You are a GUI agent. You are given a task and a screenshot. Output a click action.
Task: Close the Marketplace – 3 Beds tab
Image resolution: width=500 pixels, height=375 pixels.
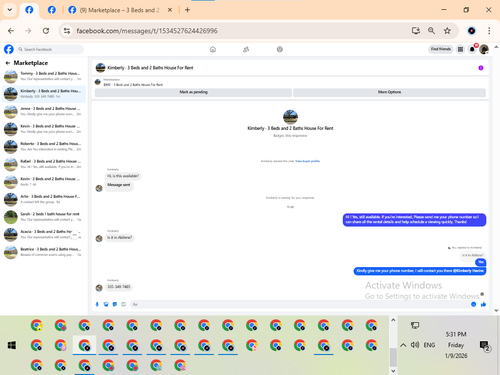(170, 10)
